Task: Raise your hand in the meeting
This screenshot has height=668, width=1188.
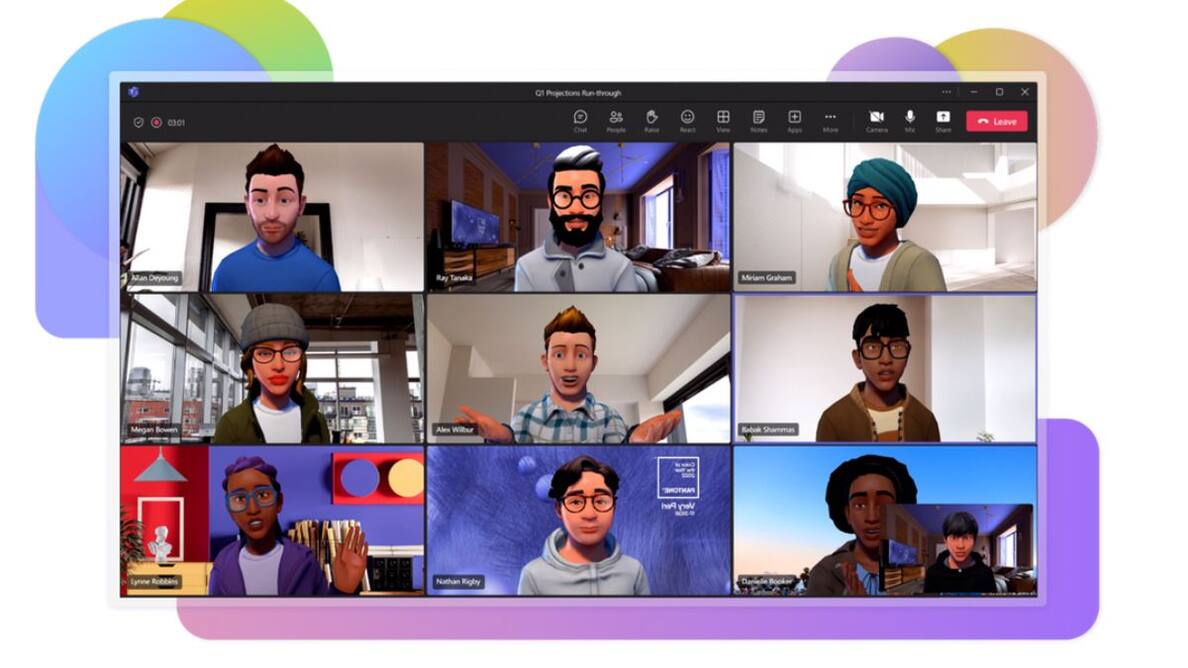Action: pos(652,120)
